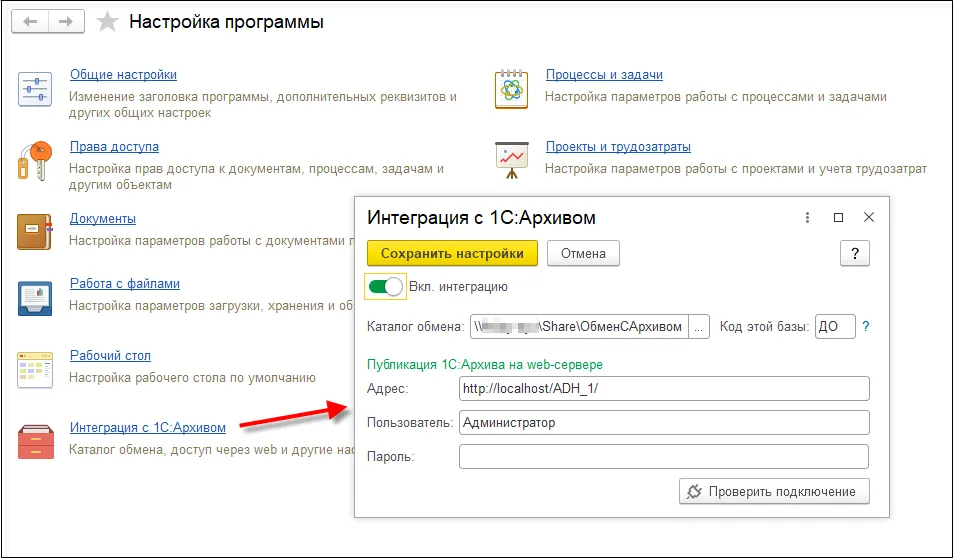Open Права доступа settings link
This screenshot has height=558, width=953.
click(114, 146)
